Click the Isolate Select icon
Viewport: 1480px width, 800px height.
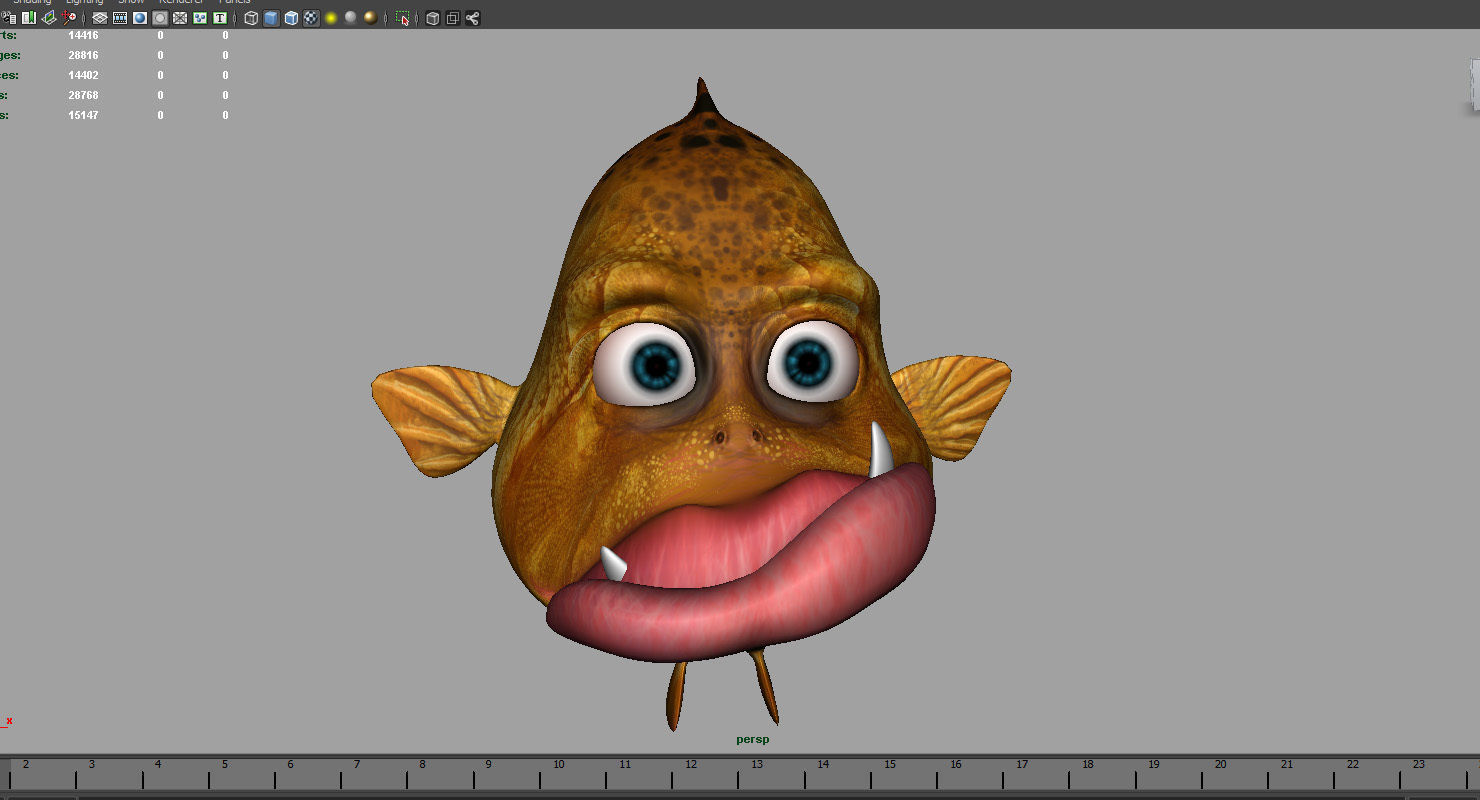[402, 18]
